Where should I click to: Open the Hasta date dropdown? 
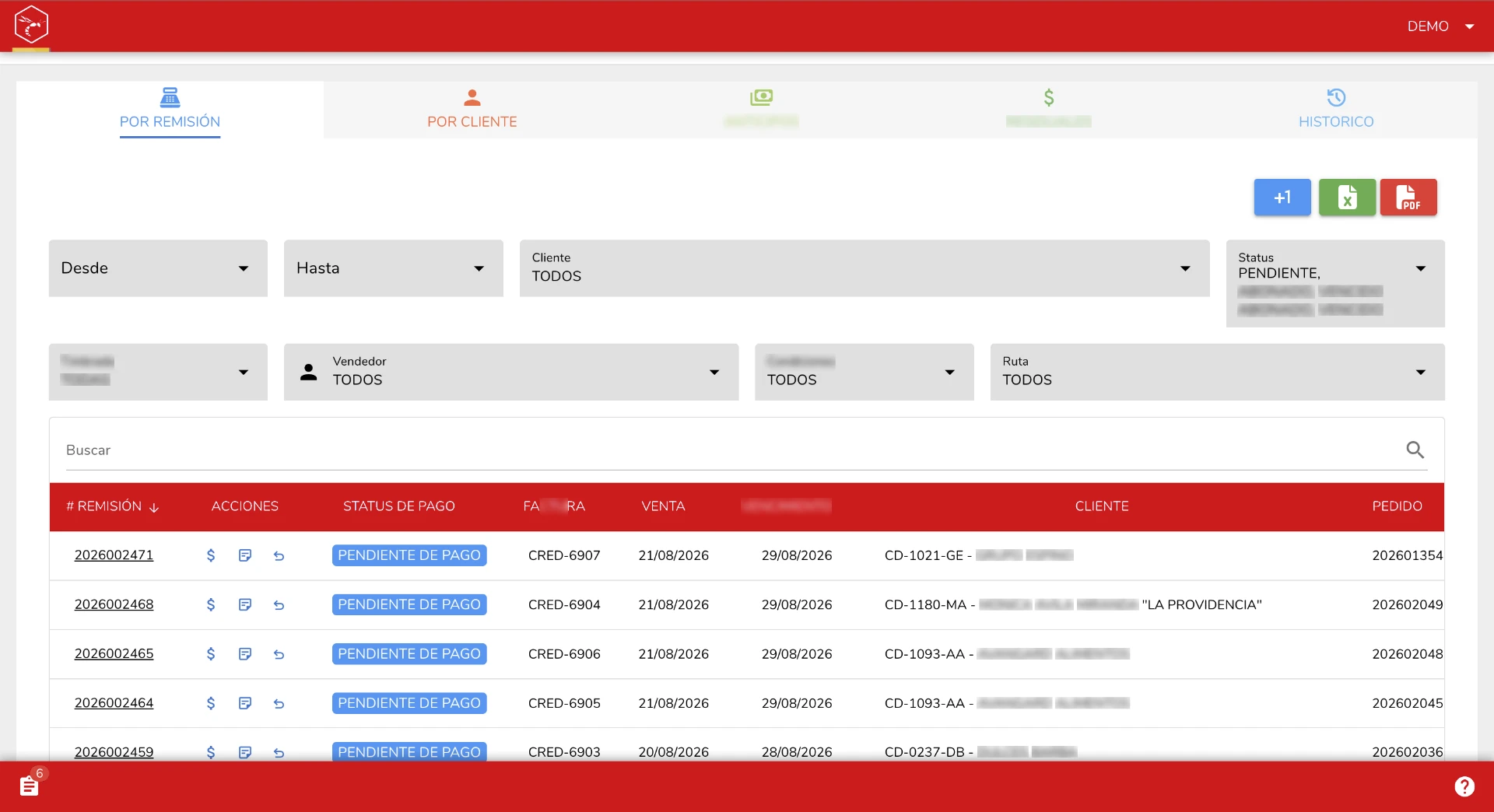coord(393,268)
